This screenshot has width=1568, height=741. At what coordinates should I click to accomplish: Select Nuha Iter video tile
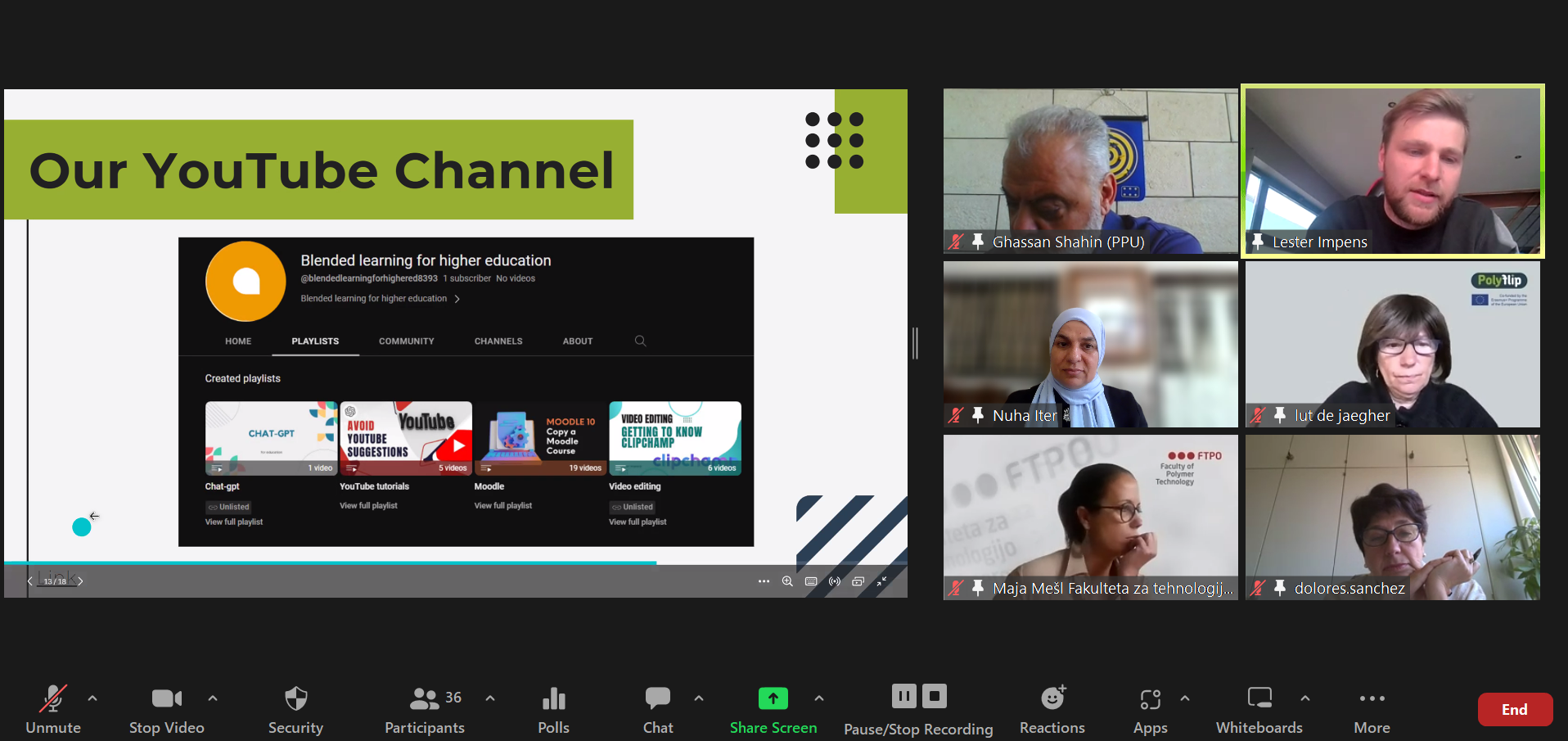tap(1090, 344)
